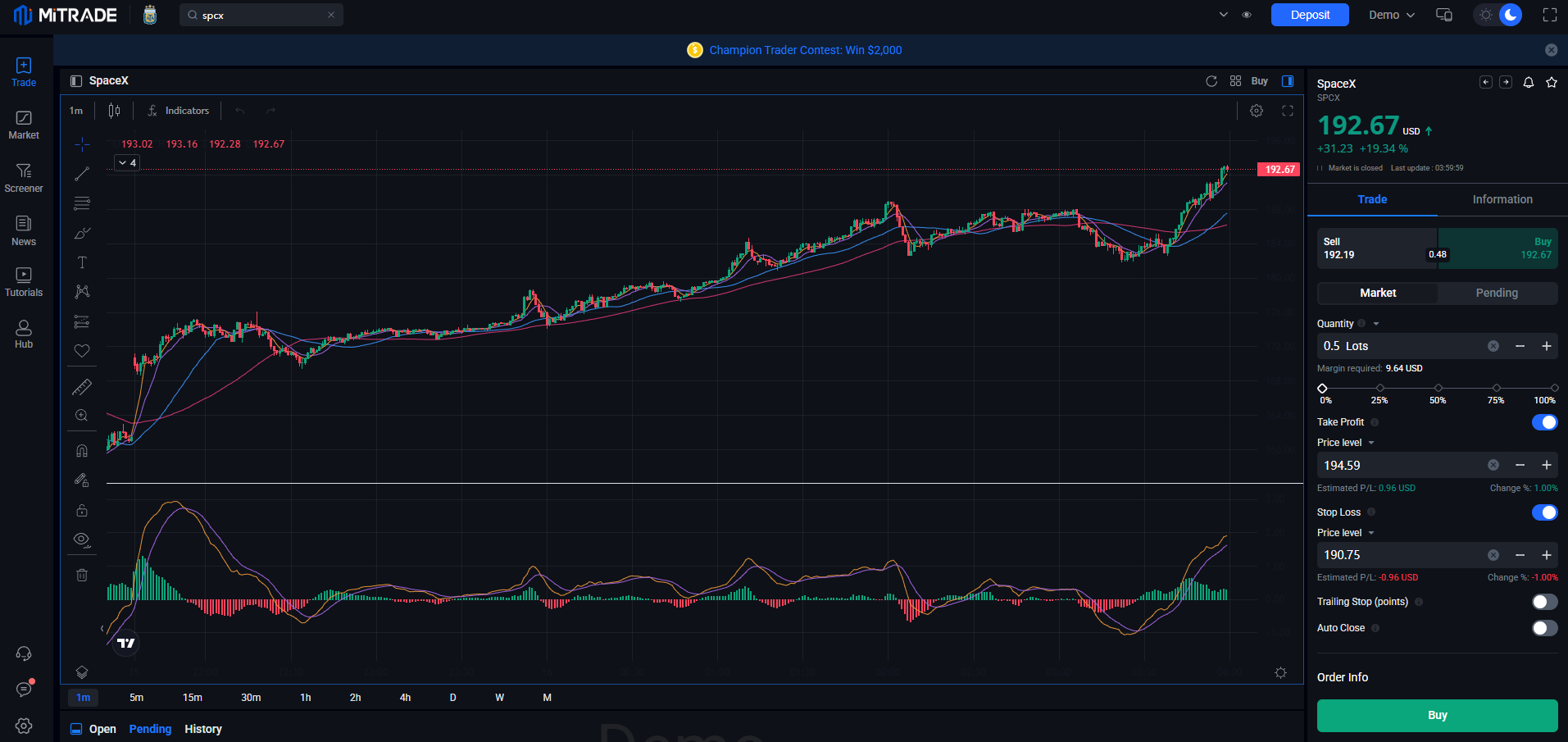Open Take Profit Price level dropdown
Viewport: 1568px width, 742px height.
point(1371,443)
